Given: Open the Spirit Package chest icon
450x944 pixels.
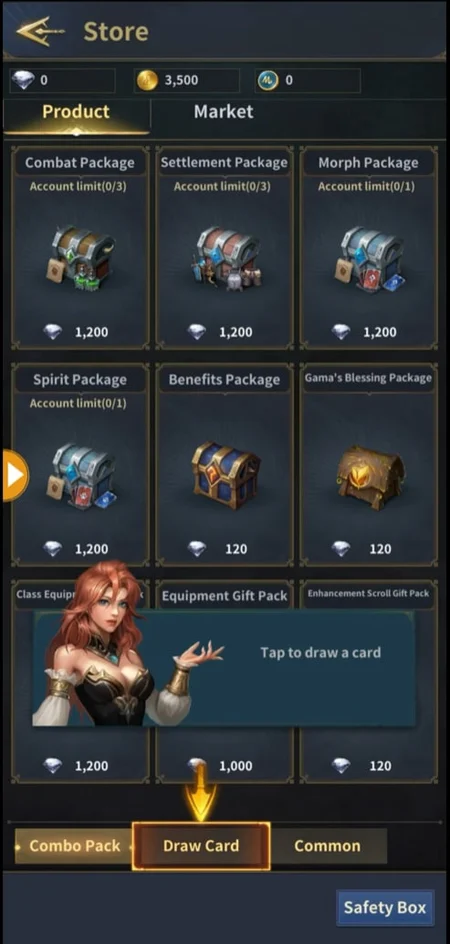Looking at the screenshot, I should [x=81, y=476].
